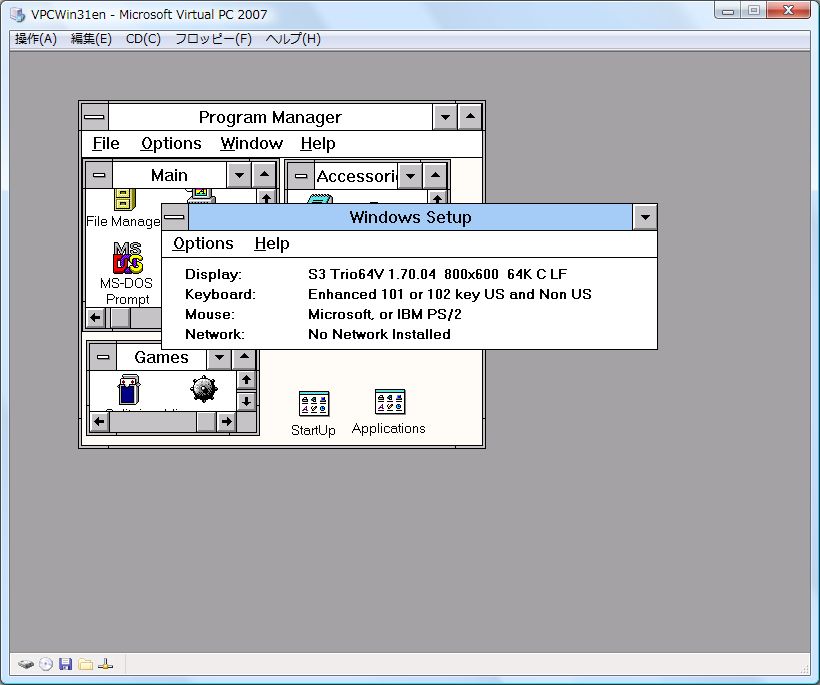Open the Options menu in Windows Setup
The height and width of the screenshot is (685, 820).
(x=203, y=244)
